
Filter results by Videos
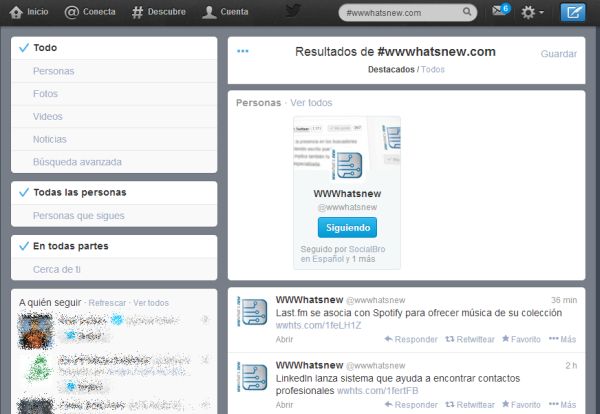click(114, 116)
